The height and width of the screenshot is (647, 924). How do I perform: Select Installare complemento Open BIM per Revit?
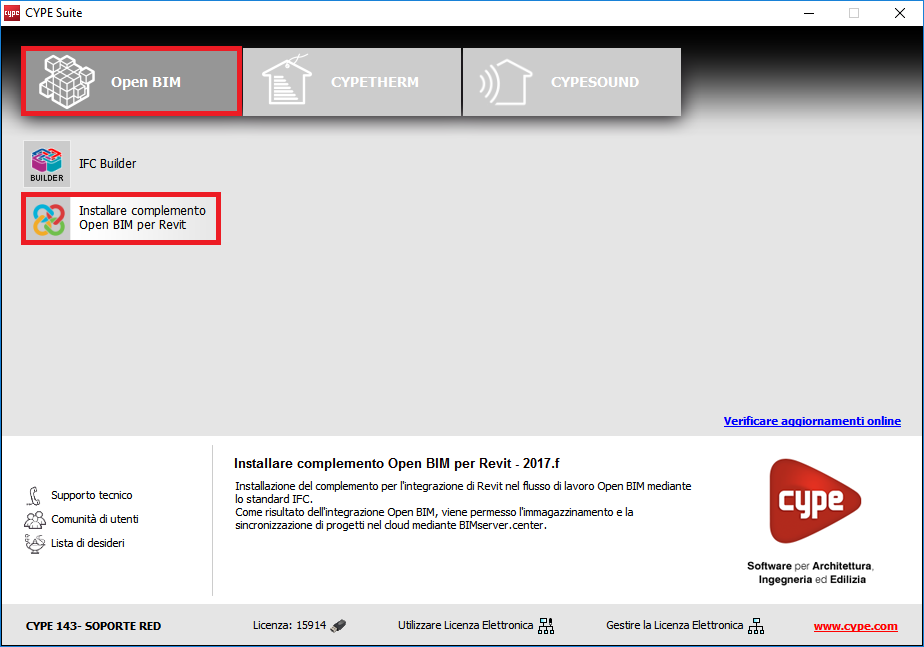click(121, 218)
